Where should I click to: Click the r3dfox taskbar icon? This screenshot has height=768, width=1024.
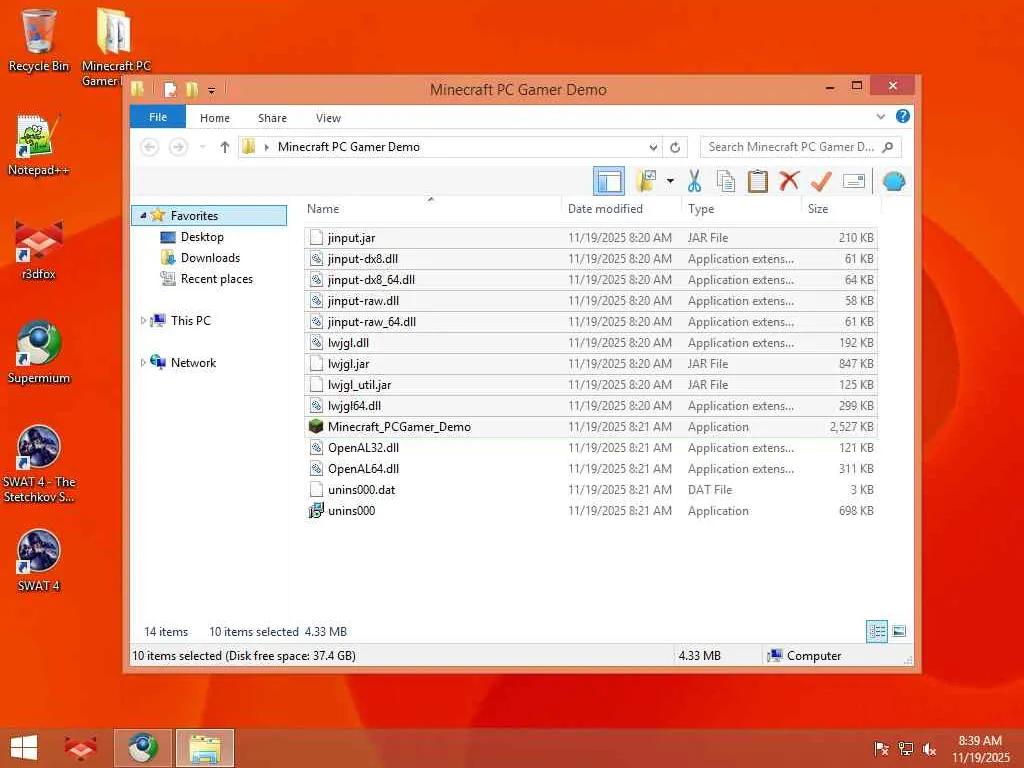[x=80, y=748]
